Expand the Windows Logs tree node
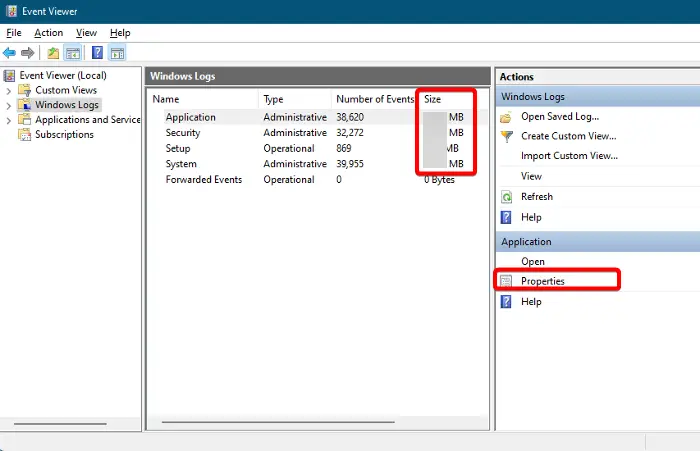700x451 pixels. click(8, 106)
